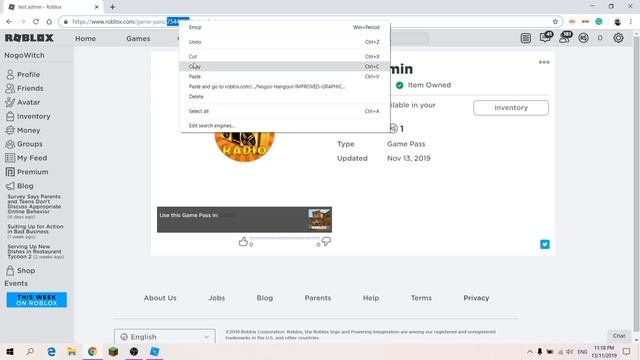This screenshot has width=640, height=360.
Task: Open Windows taskbar search
Action: click(x=30, y=351)
